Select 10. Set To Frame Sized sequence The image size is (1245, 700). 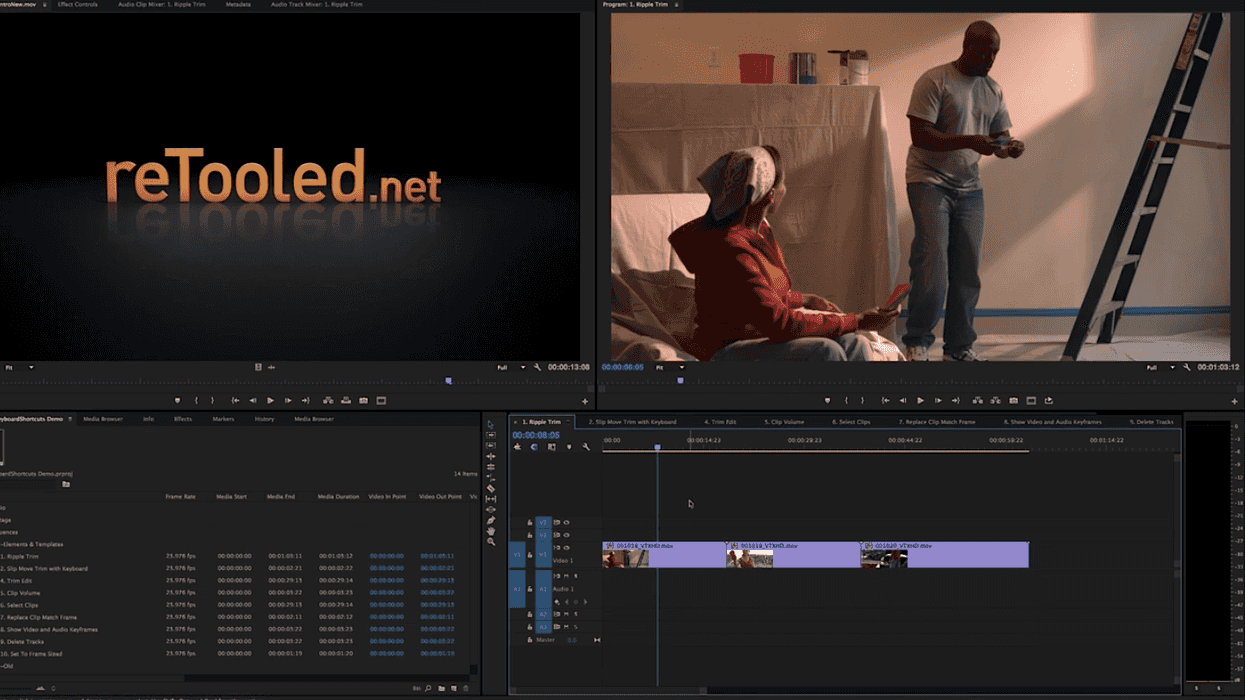[x=31, y=654]
